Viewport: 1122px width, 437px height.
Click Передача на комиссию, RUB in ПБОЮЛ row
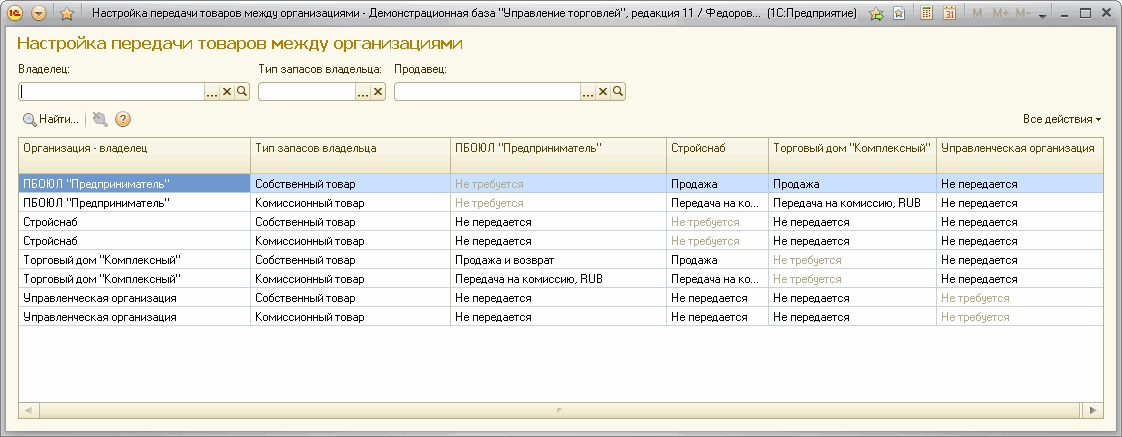pyautogui.click(x=852, y=203)
